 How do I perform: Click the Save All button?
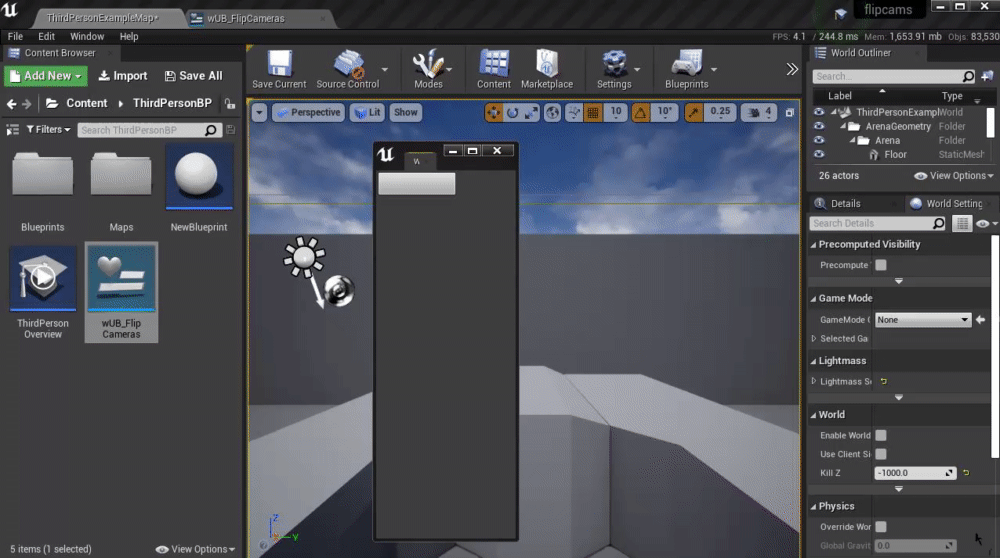coord(194,76)
